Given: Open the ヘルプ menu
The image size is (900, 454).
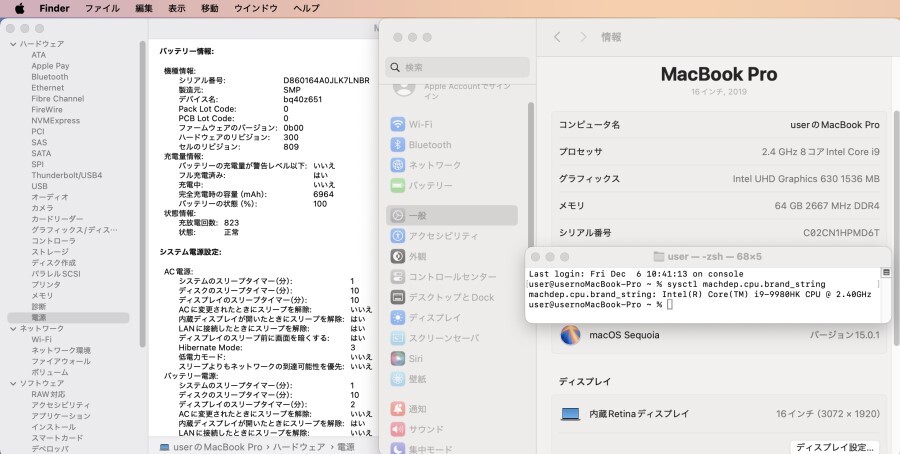Looking at the screenshot, I should [307, 8].
